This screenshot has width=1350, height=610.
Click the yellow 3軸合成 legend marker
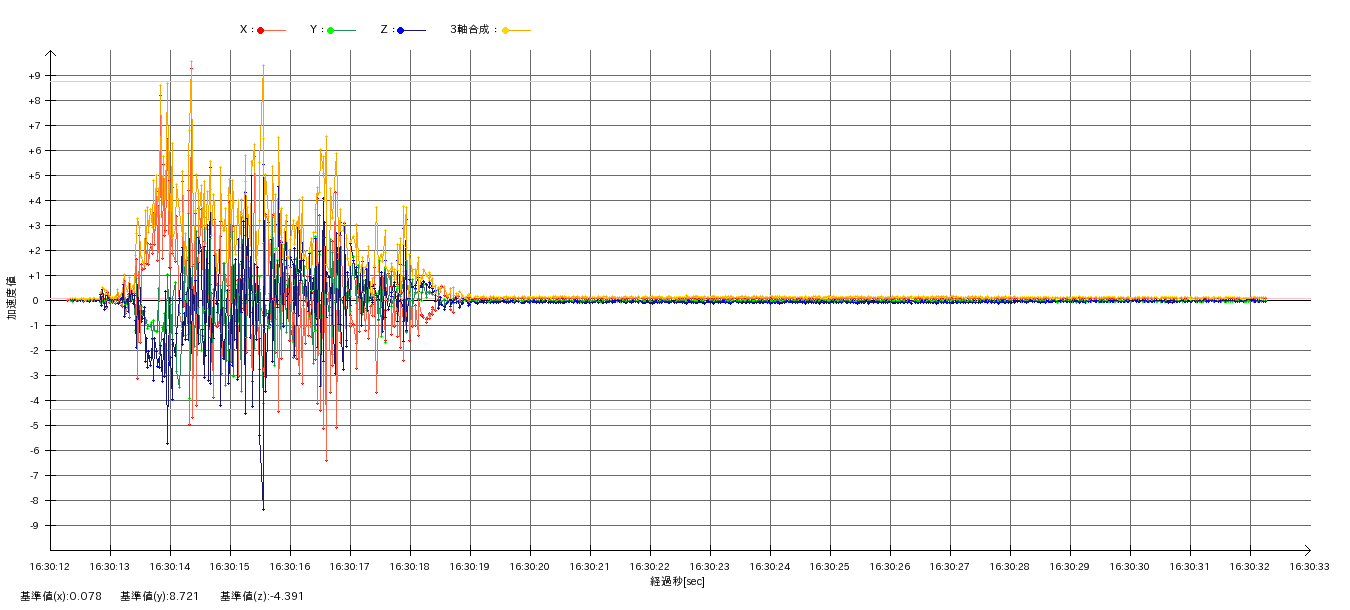click(x=506, y=30)
